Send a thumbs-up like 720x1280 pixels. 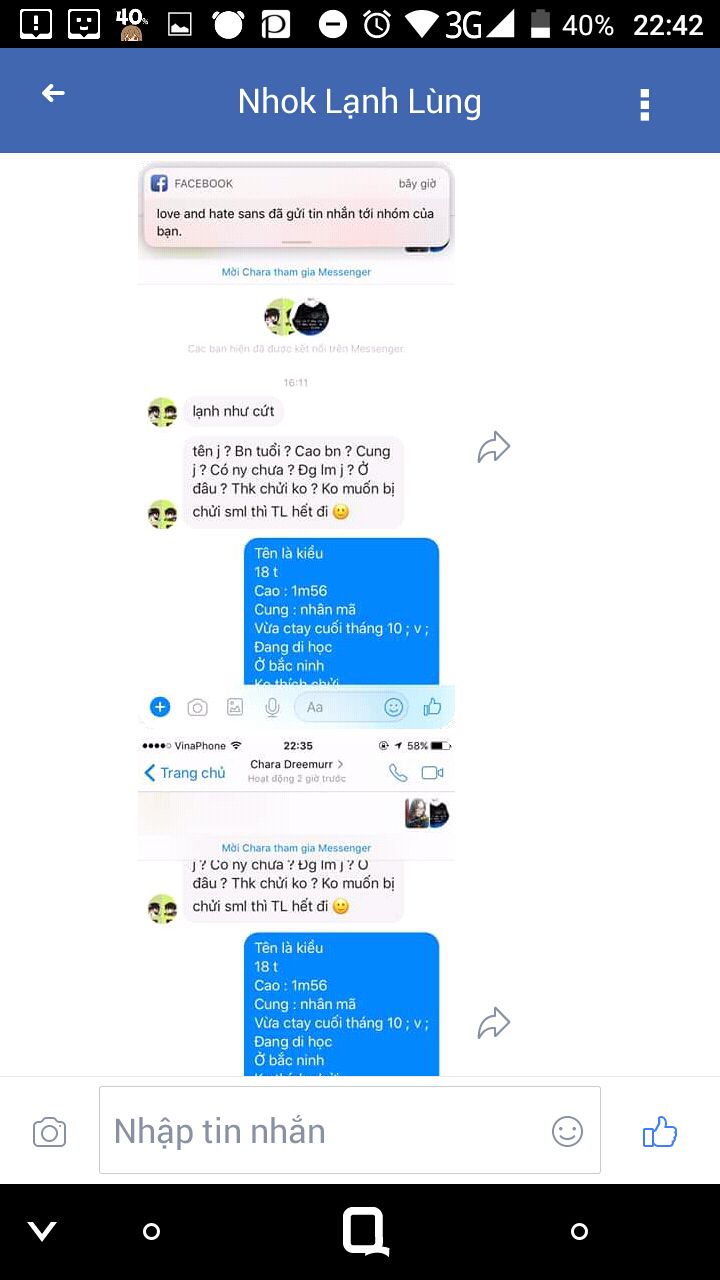(x=660, y=1131)
